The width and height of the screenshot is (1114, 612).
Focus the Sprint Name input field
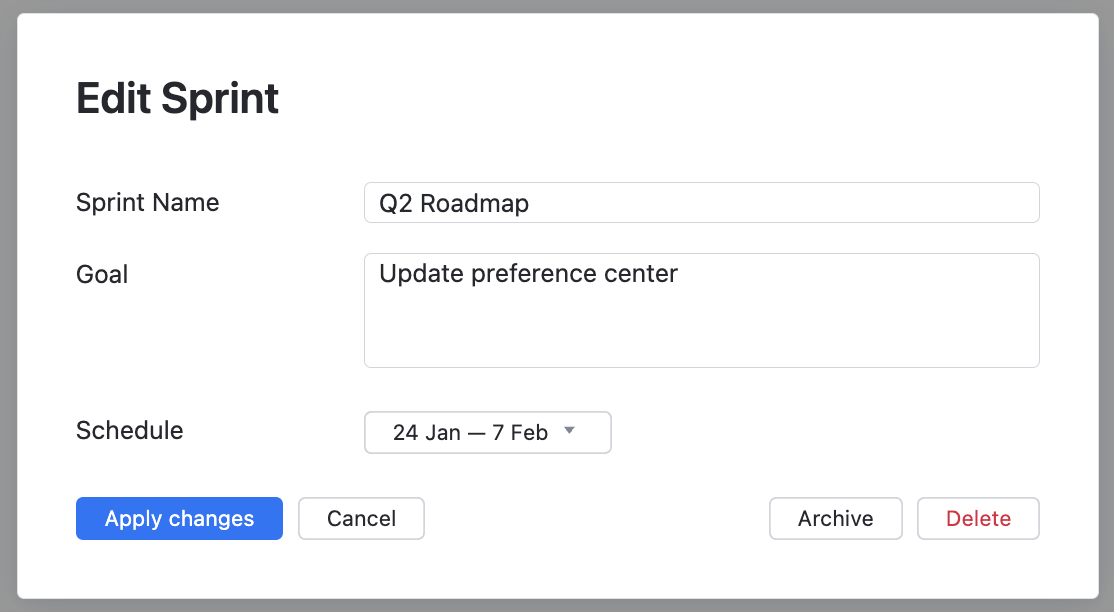(700, 203)
